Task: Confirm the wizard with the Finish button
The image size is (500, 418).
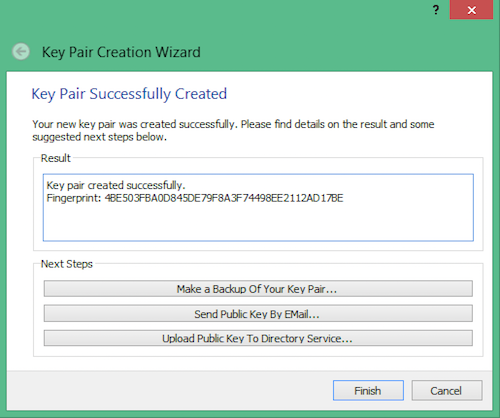Action: click(368, 390)
